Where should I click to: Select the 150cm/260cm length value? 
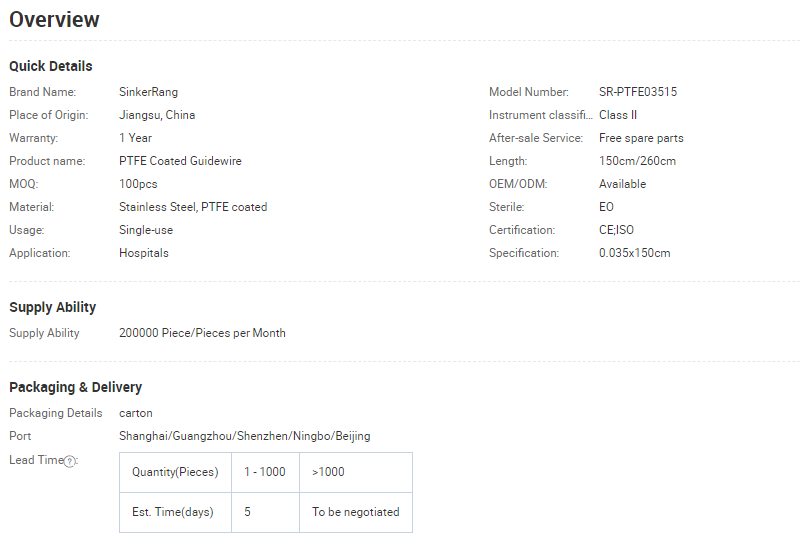(637, 161)
